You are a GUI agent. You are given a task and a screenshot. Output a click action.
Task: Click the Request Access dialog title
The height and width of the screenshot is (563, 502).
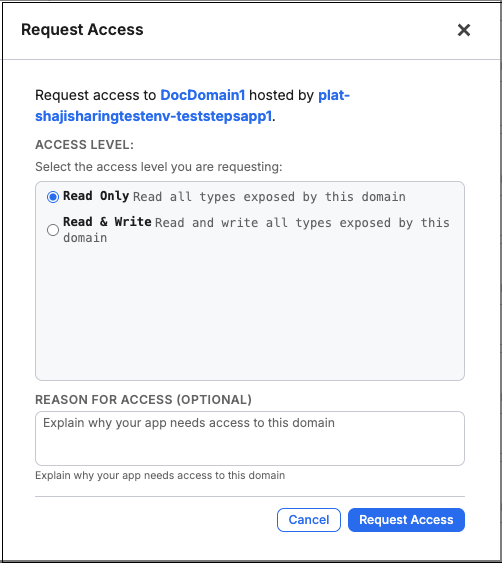click(82, 30)
